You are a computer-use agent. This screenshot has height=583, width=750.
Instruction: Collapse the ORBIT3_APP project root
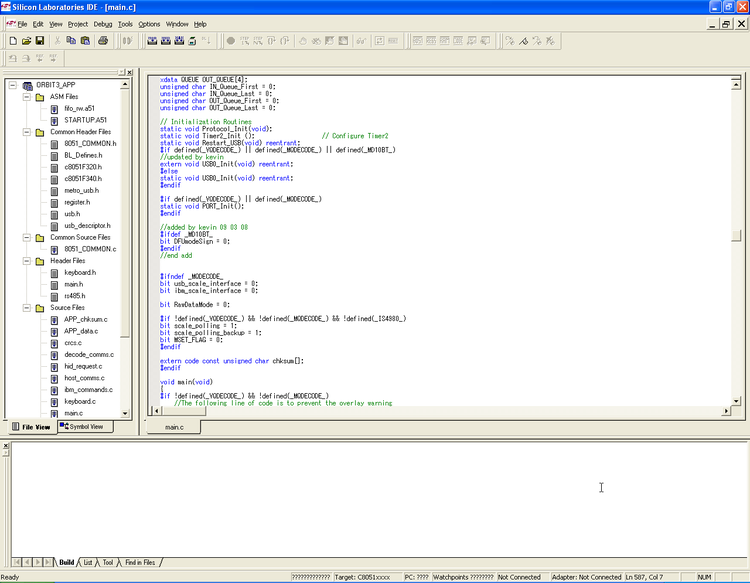click(x=12, y=85)
